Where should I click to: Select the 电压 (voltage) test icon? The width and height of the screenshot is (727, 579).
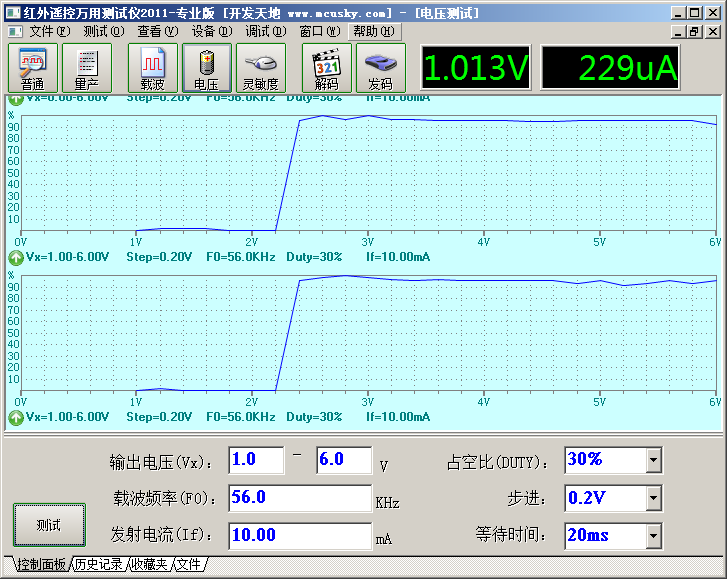(207, 68)
